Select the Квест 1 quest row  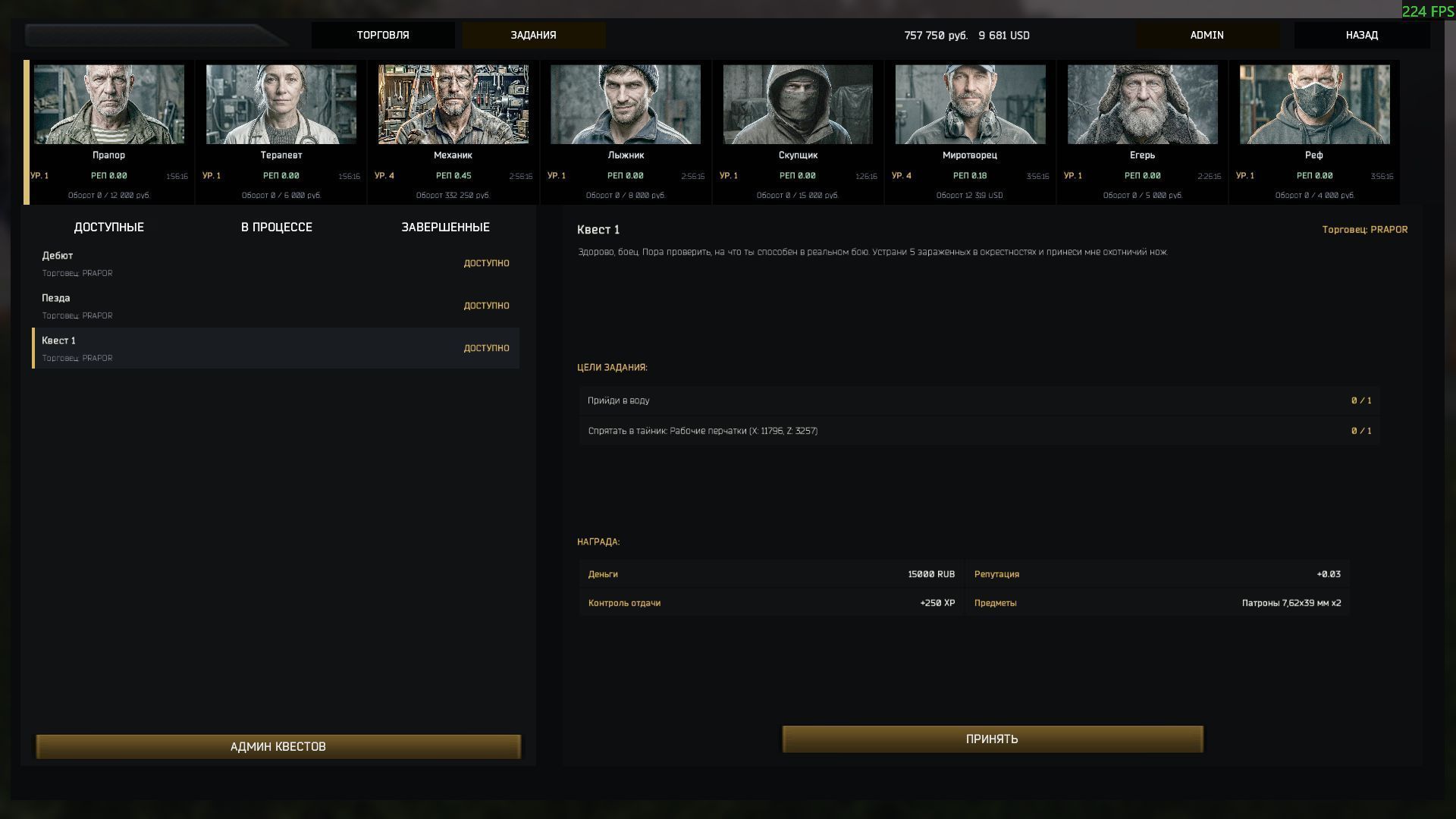tap(276, 348)
